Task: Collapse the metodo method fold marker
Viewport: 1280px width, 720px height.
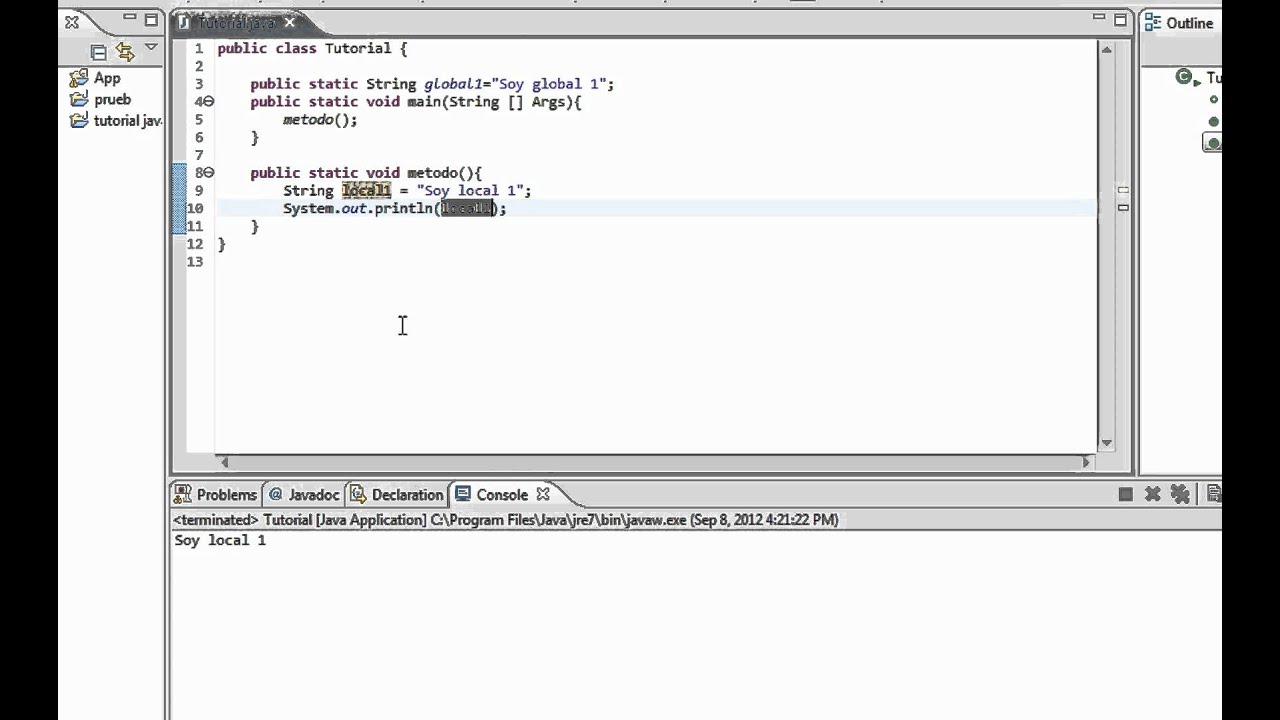Action: point(209,173)
